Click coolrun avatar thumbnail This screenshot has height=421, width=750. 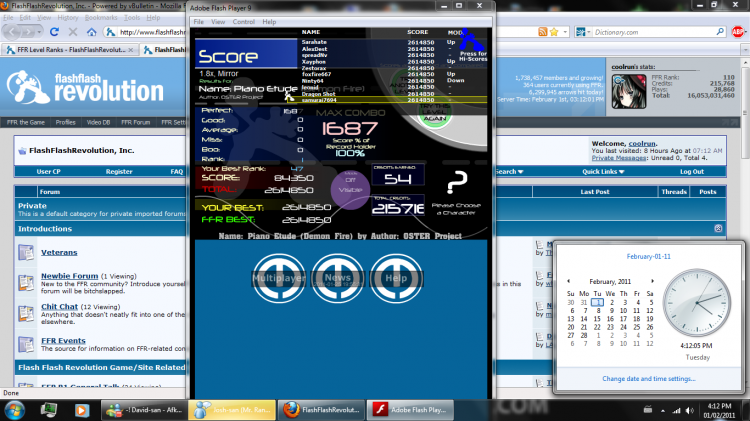pos(629,91)
